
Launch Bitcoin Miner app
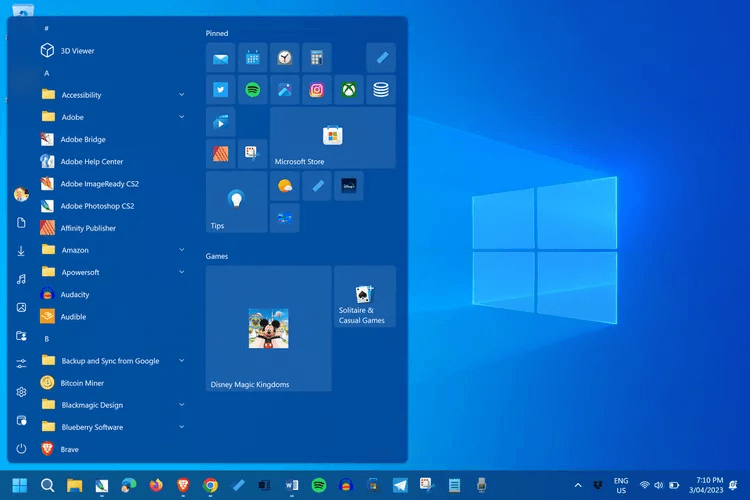pos(112,383)
